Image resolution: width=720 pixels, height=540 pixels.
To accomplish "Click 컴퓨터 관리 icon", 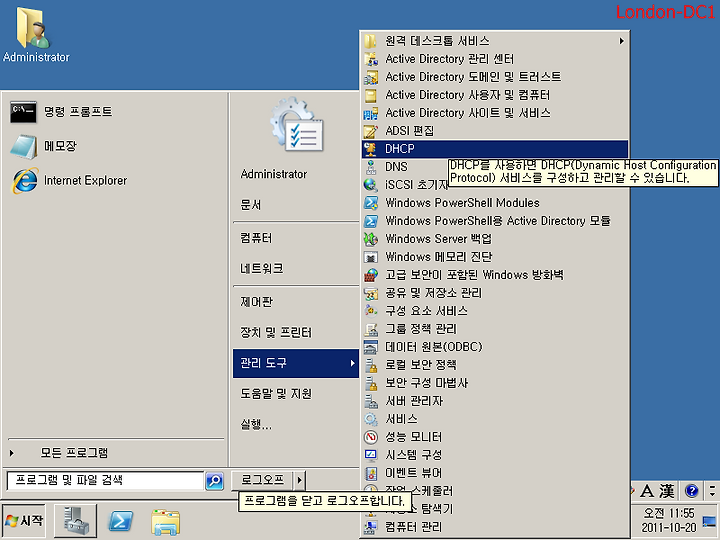I will [371, 527].
